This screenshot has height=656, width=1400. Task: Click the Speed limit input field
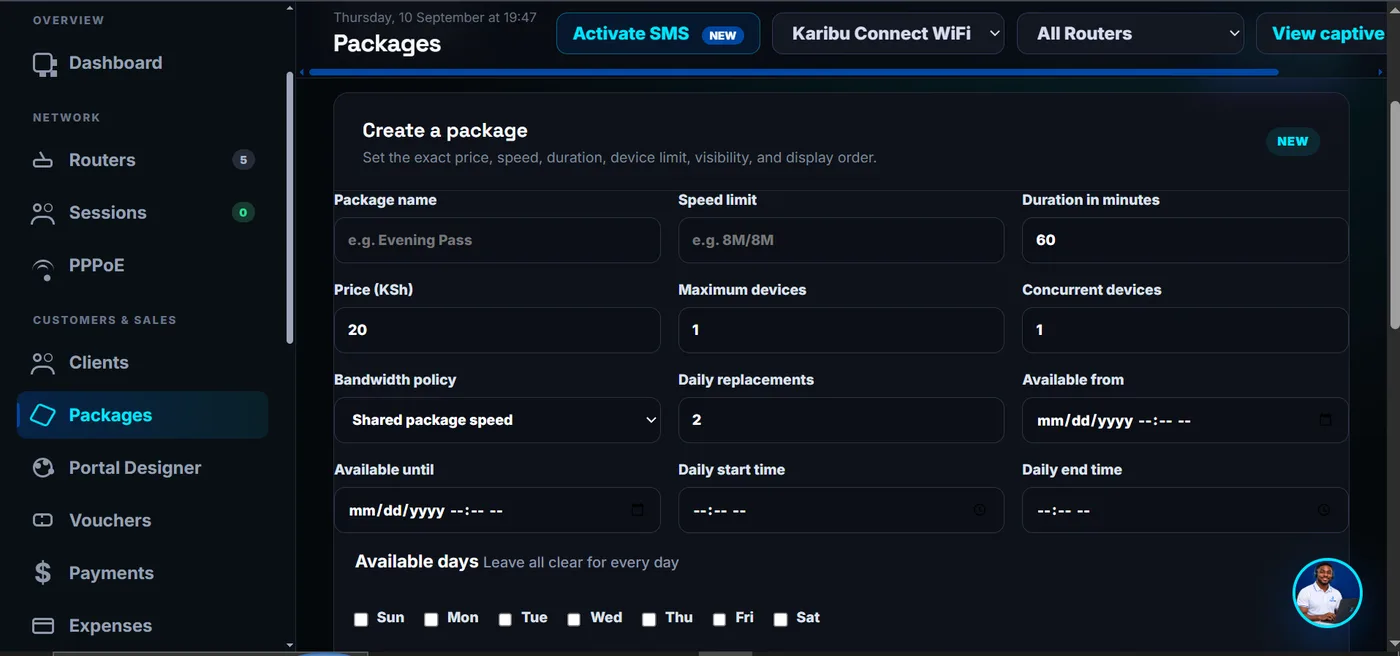coord(841,240)
